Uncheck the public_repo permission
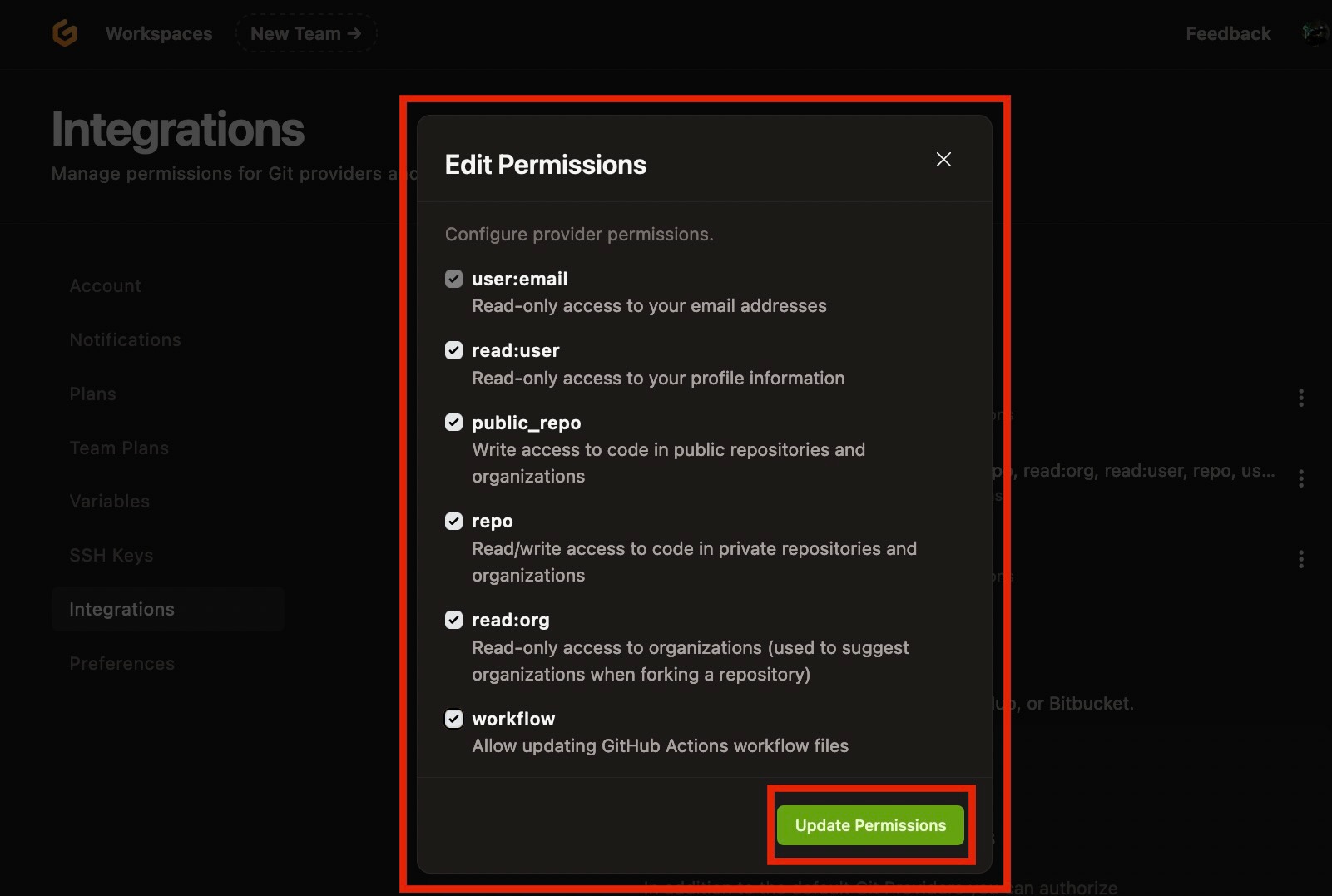 [x=453, y=423]
